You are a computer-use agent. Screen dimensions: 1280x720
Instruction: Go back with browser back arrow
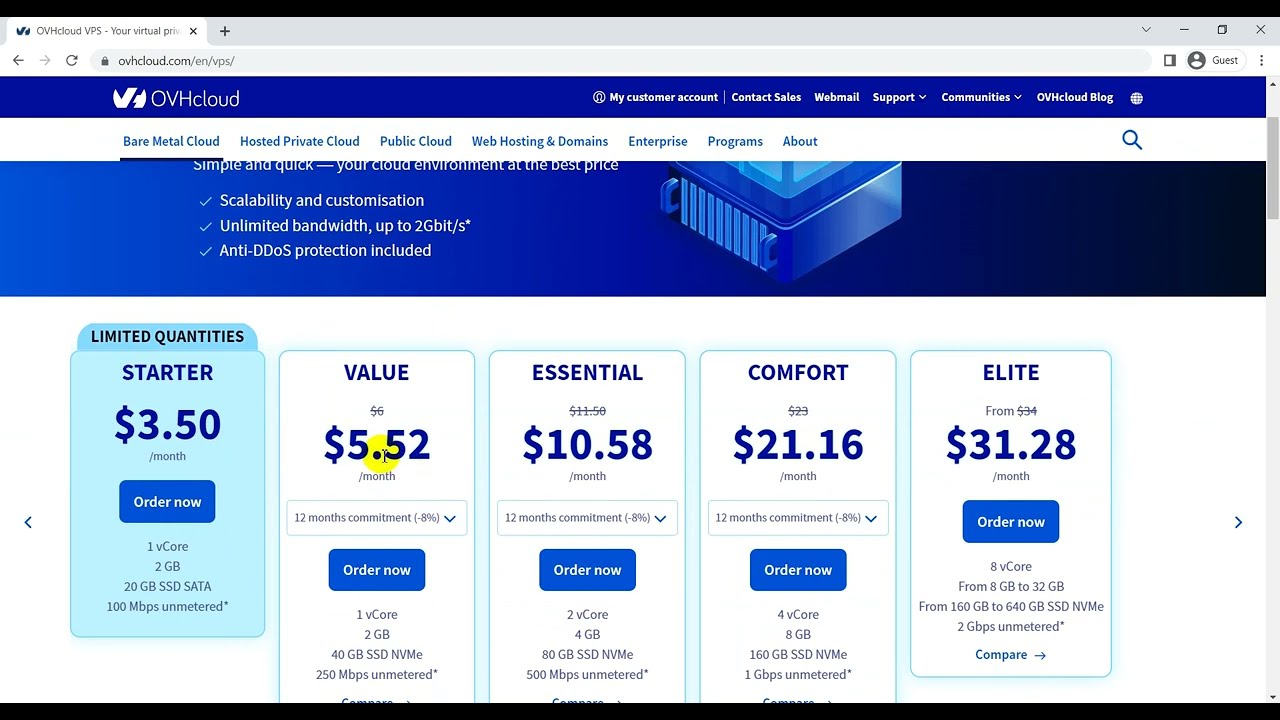[x=18, y=60]
